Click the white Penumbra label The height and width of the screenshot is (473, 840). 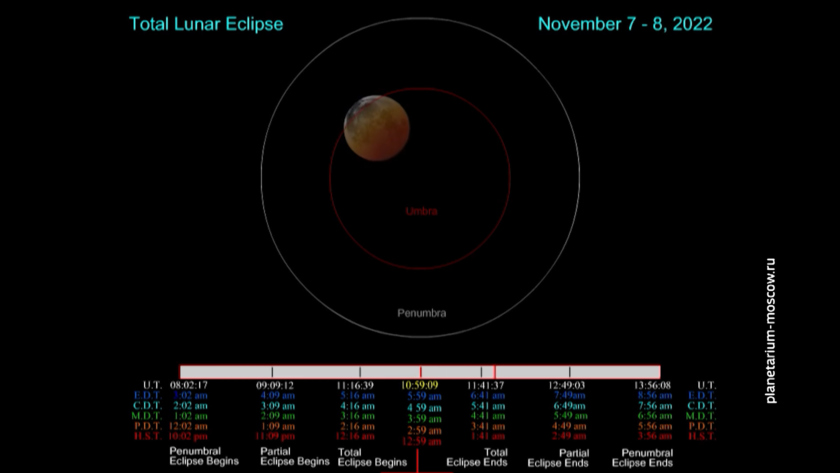coord(421,313)
